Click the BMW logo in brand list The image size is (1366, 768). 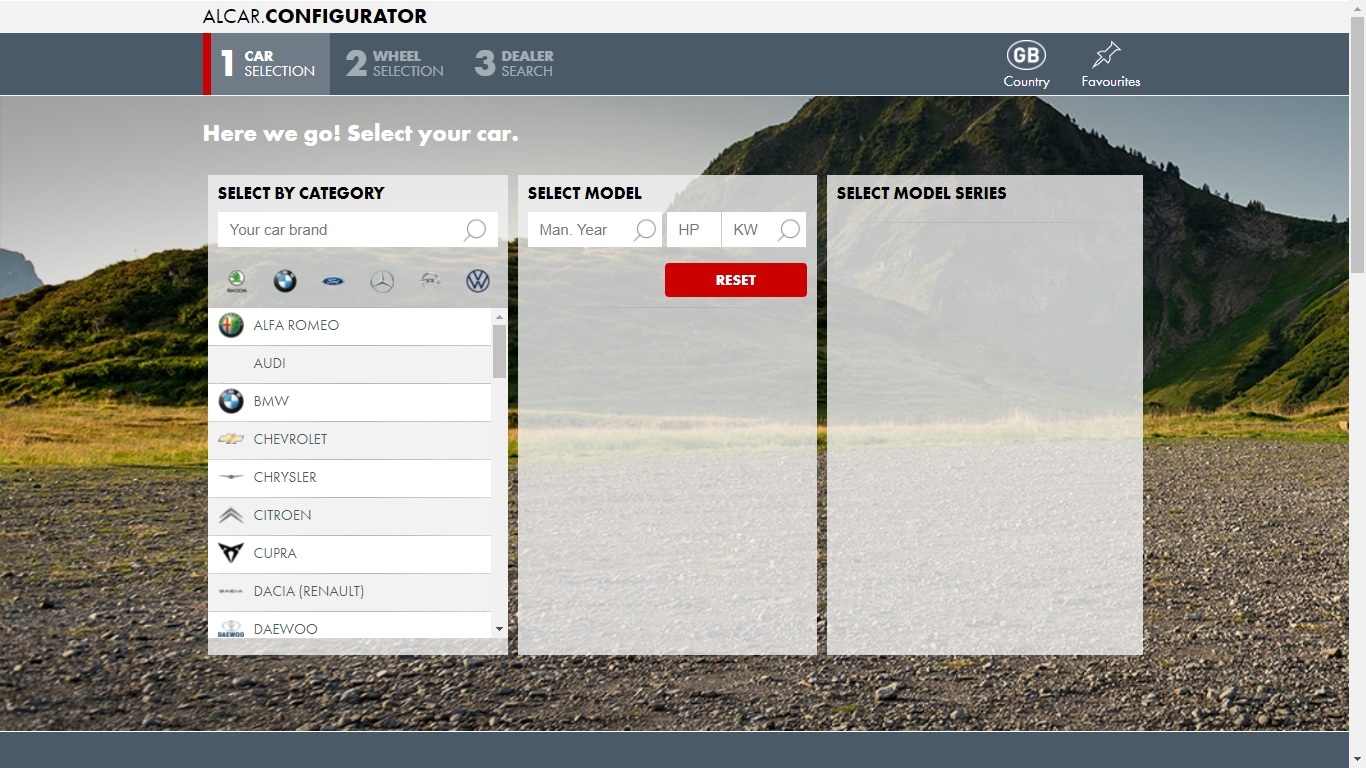pos(231,401)
